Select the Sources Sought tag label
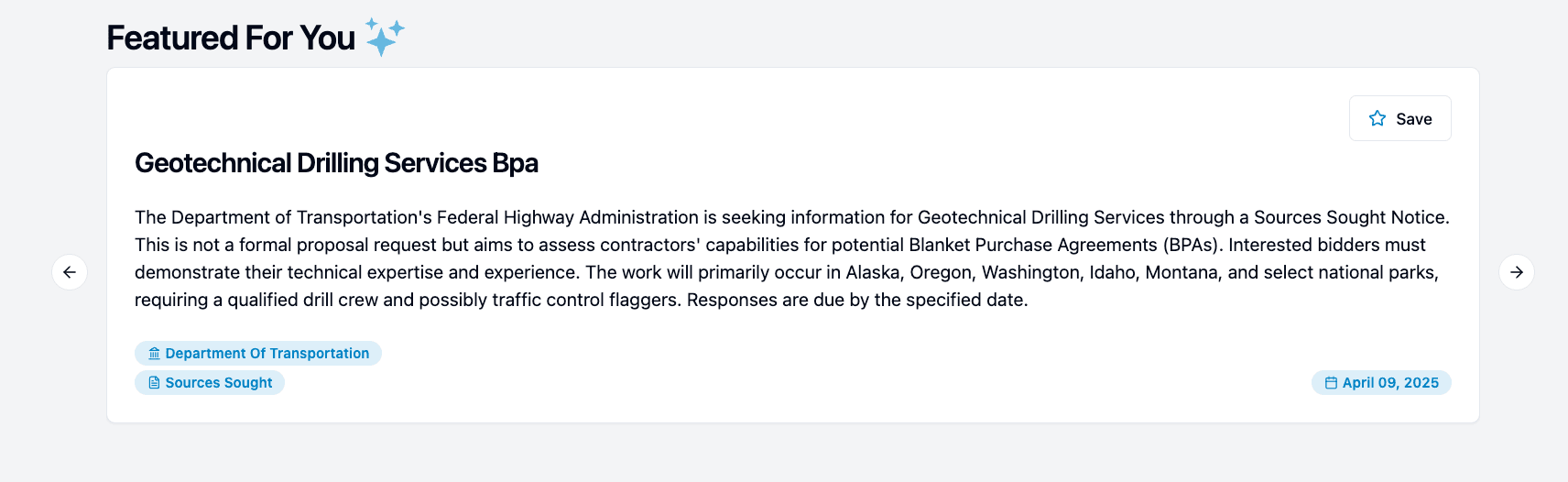Screen dimensions: 1568x482 tap(219, 383)
